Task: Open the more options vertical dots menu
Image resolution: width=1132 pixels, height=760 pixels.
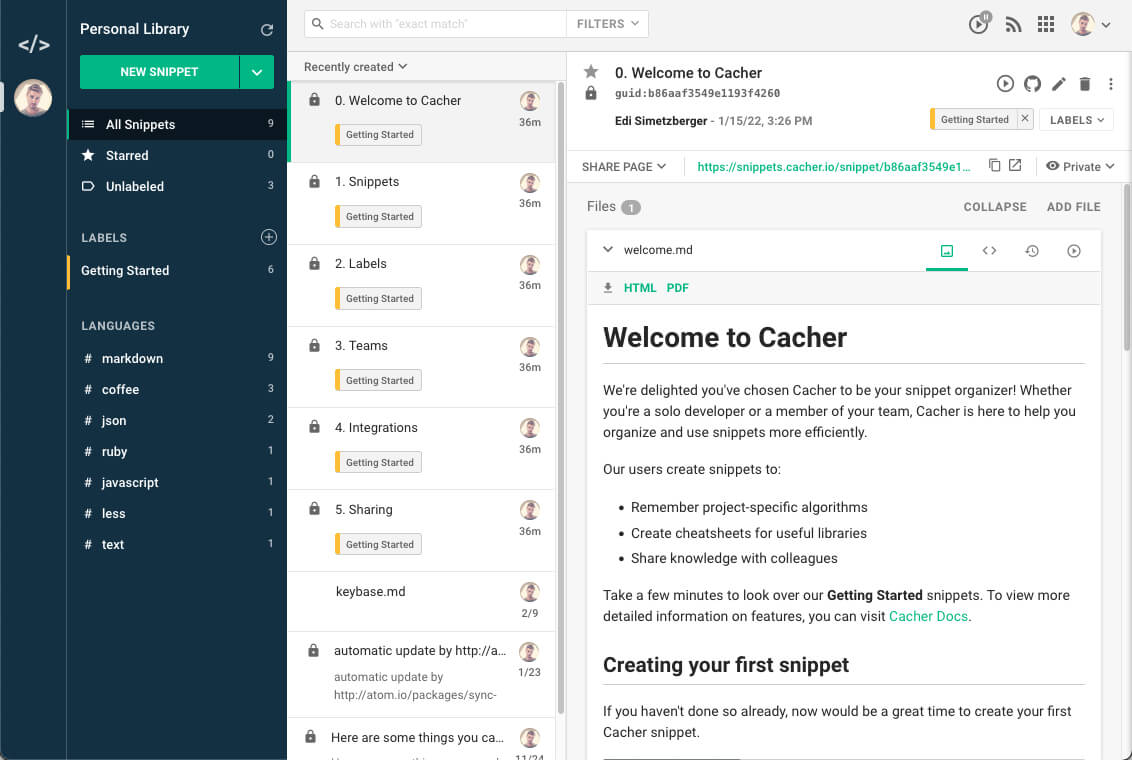Action: [1110, 84]
